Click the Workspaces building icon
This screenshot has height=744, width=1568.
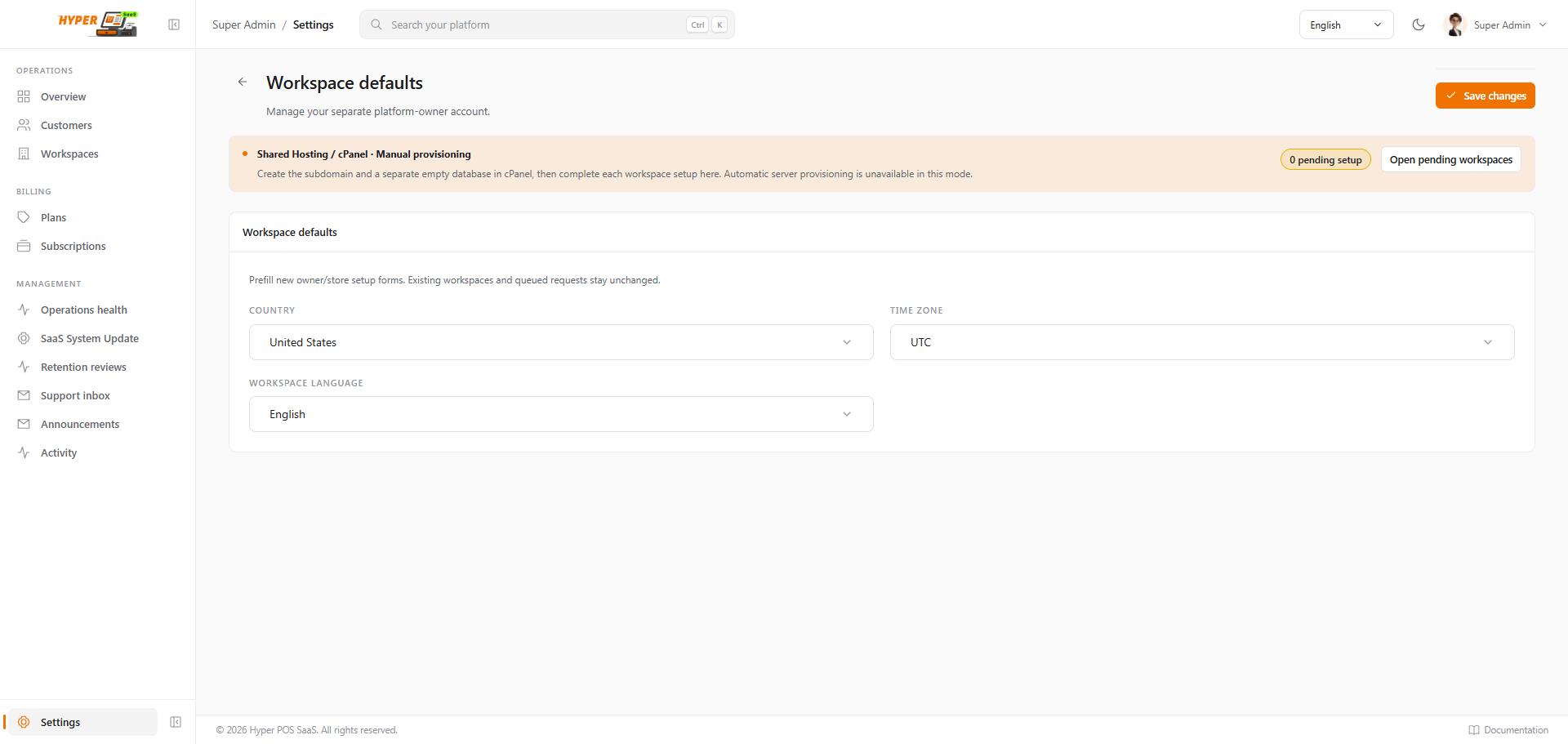(x=24, y=154)
